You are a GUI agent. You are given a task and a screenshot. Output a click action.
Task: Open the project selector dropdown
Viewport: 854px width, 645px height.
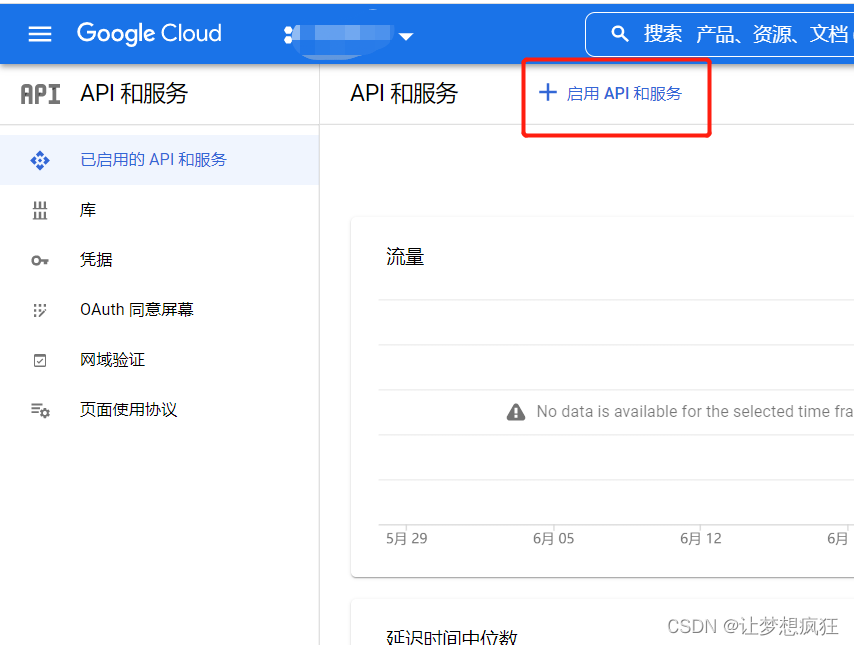(x=330, y=33)
